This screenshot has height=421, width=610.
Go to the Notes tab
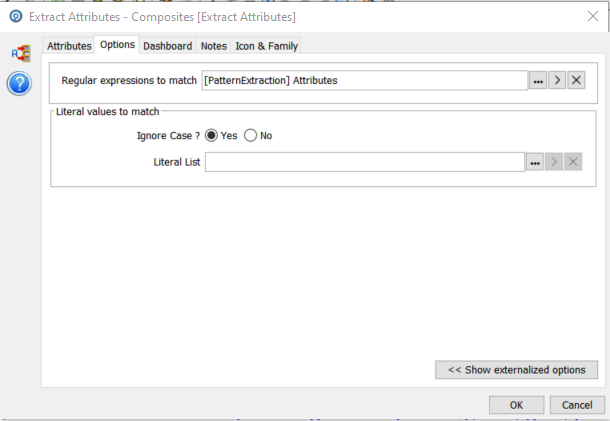(x=214, y=46)
